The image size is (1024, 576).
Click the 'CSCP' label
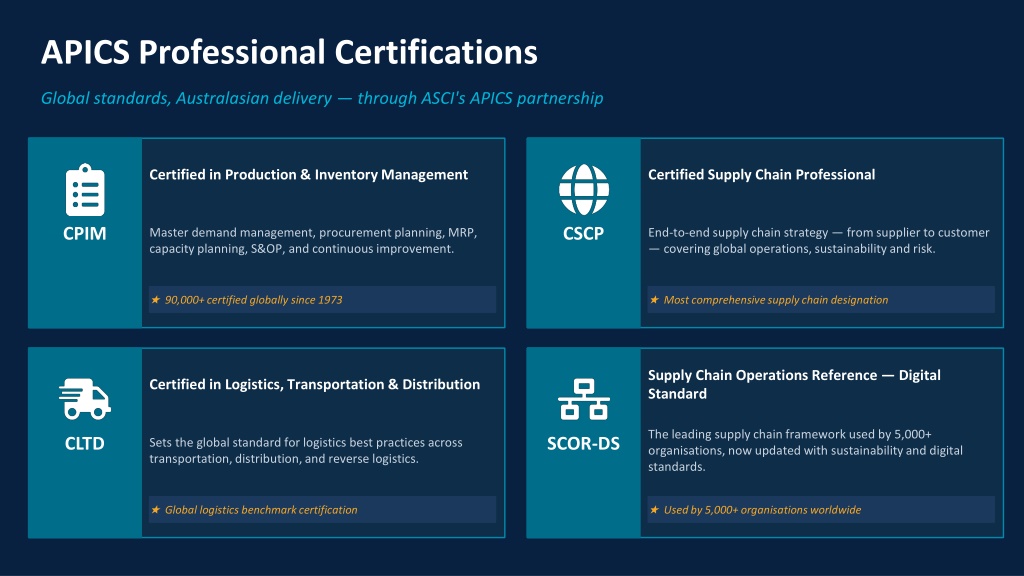[584, 233]
